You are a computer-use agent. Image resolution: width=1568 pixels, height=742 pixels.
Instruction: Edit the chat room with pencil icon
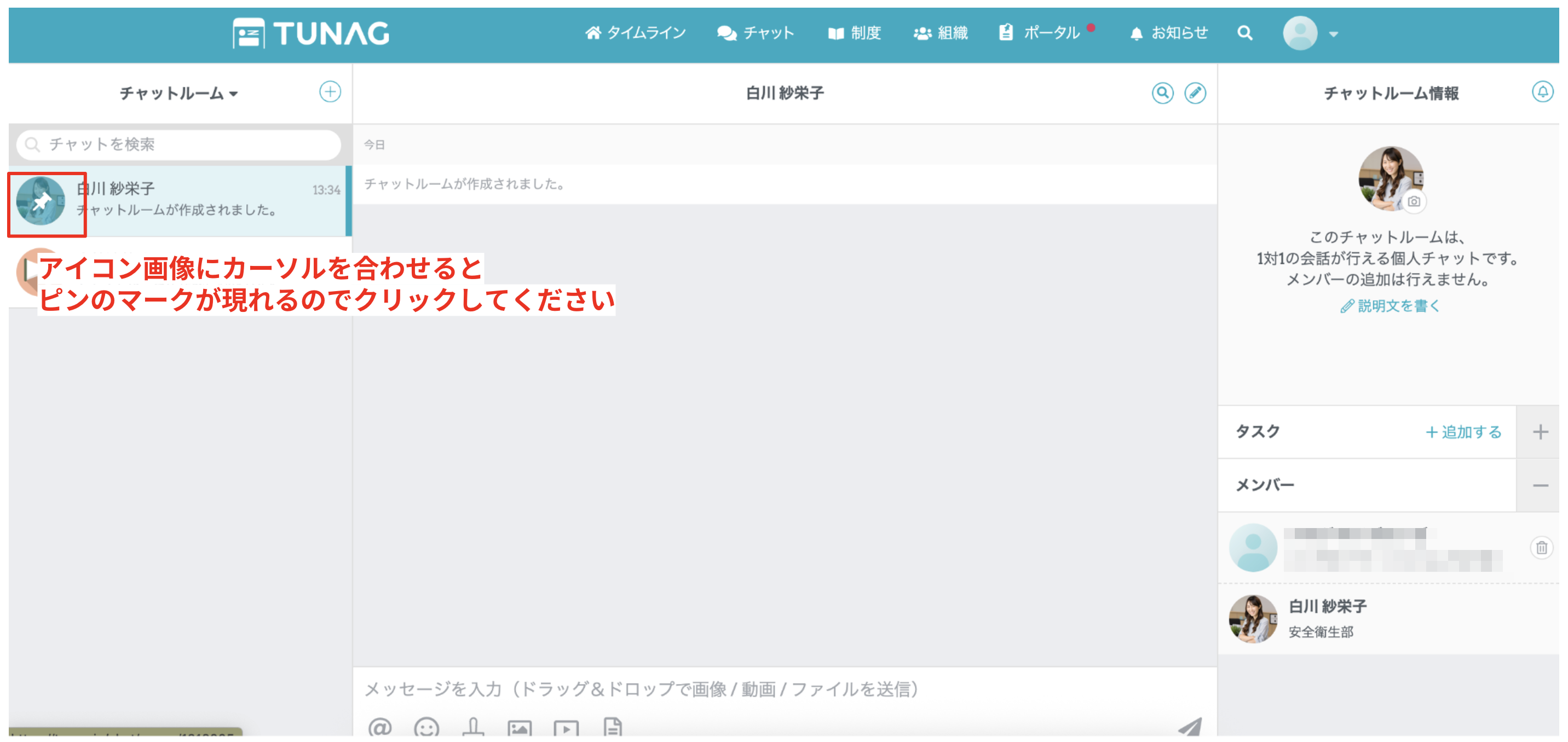(x=1195, y=93)
